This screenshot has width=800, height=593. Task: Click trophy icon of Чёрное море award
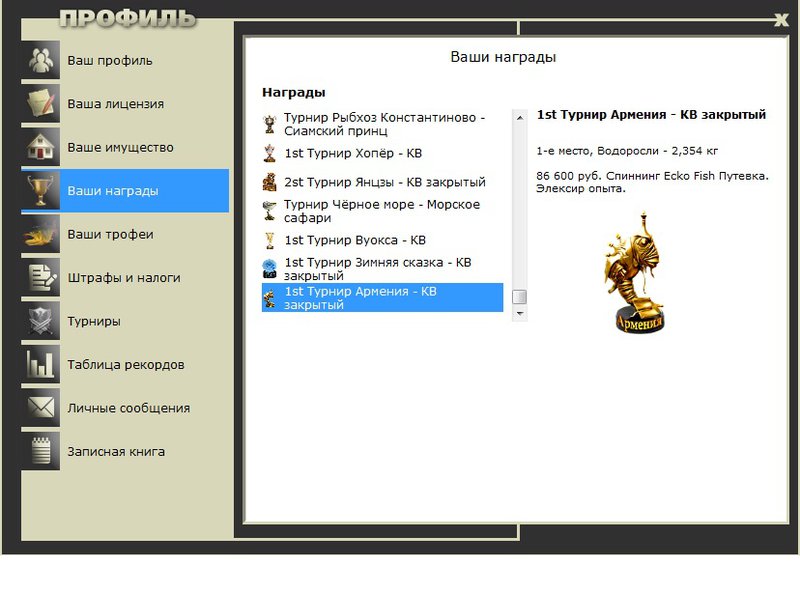click(x=269, y=211)
